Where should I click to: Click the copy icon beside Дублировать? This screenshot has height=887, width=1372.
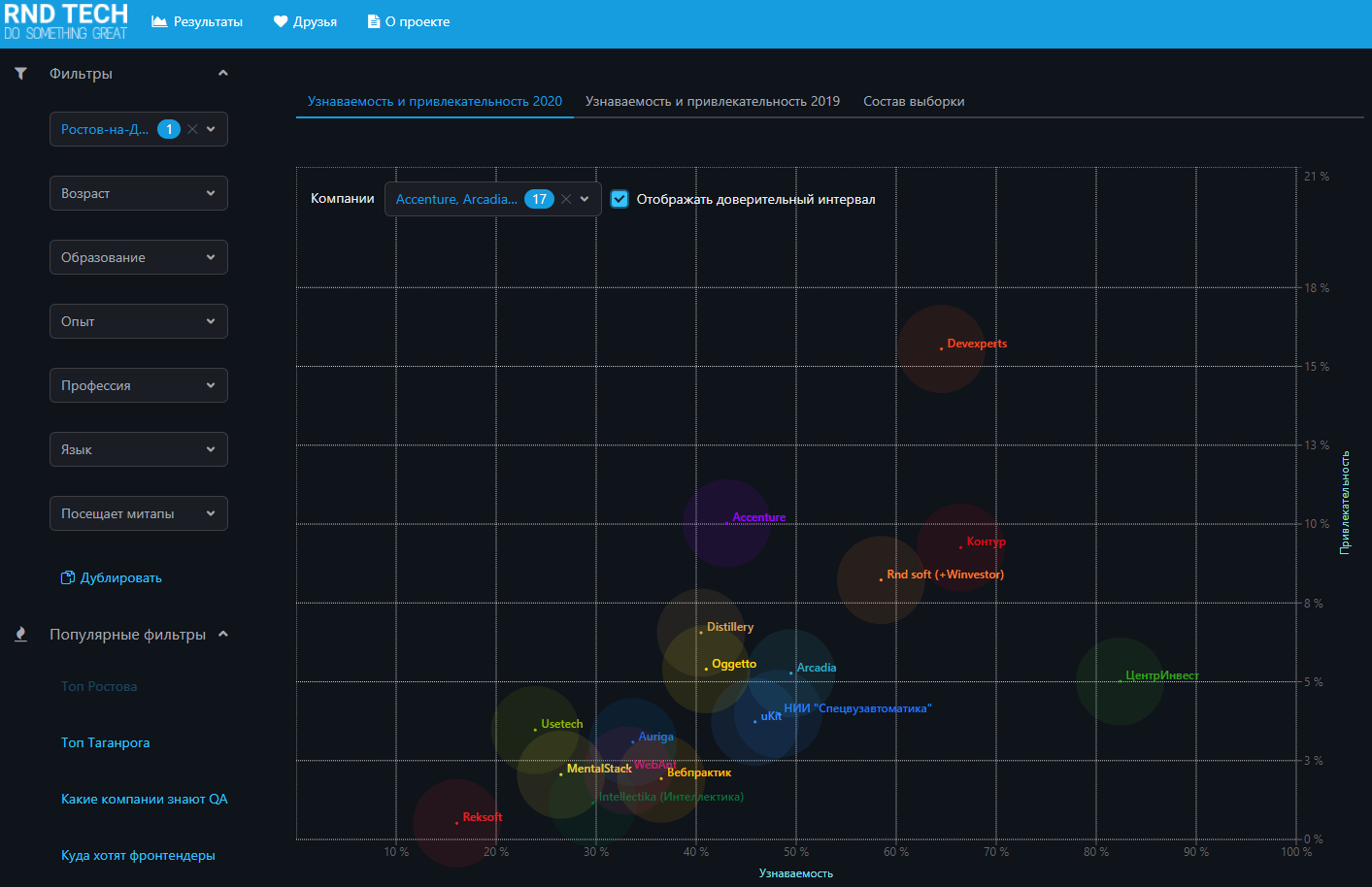pos(68,577)
